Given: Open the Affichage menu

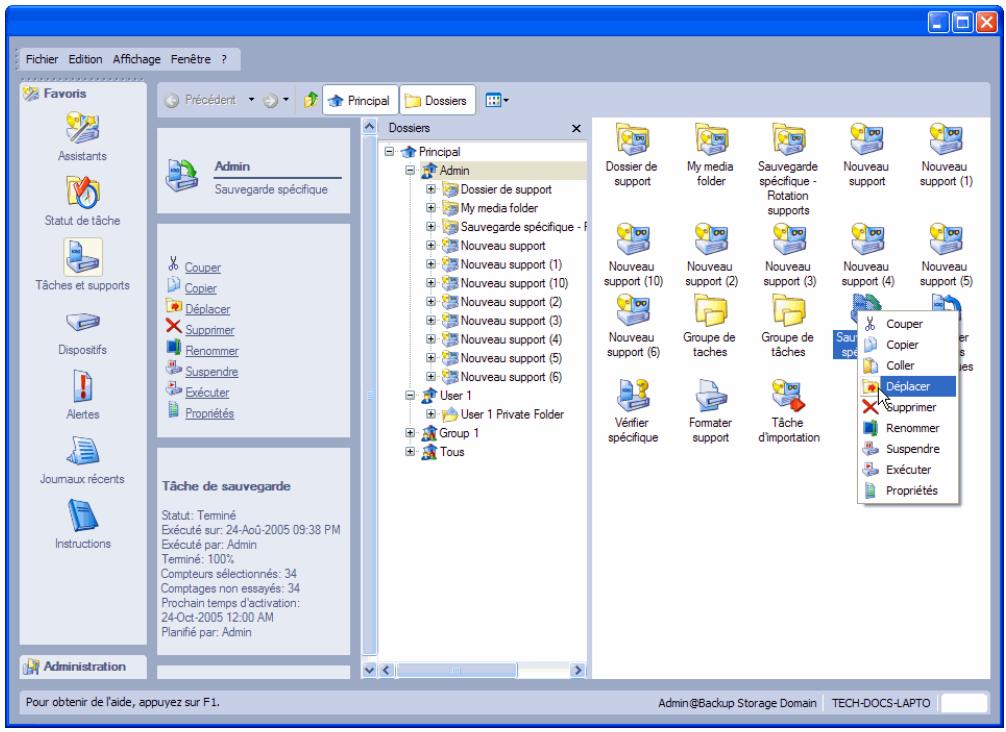Looking at the screenshot, I should [137, 59].
